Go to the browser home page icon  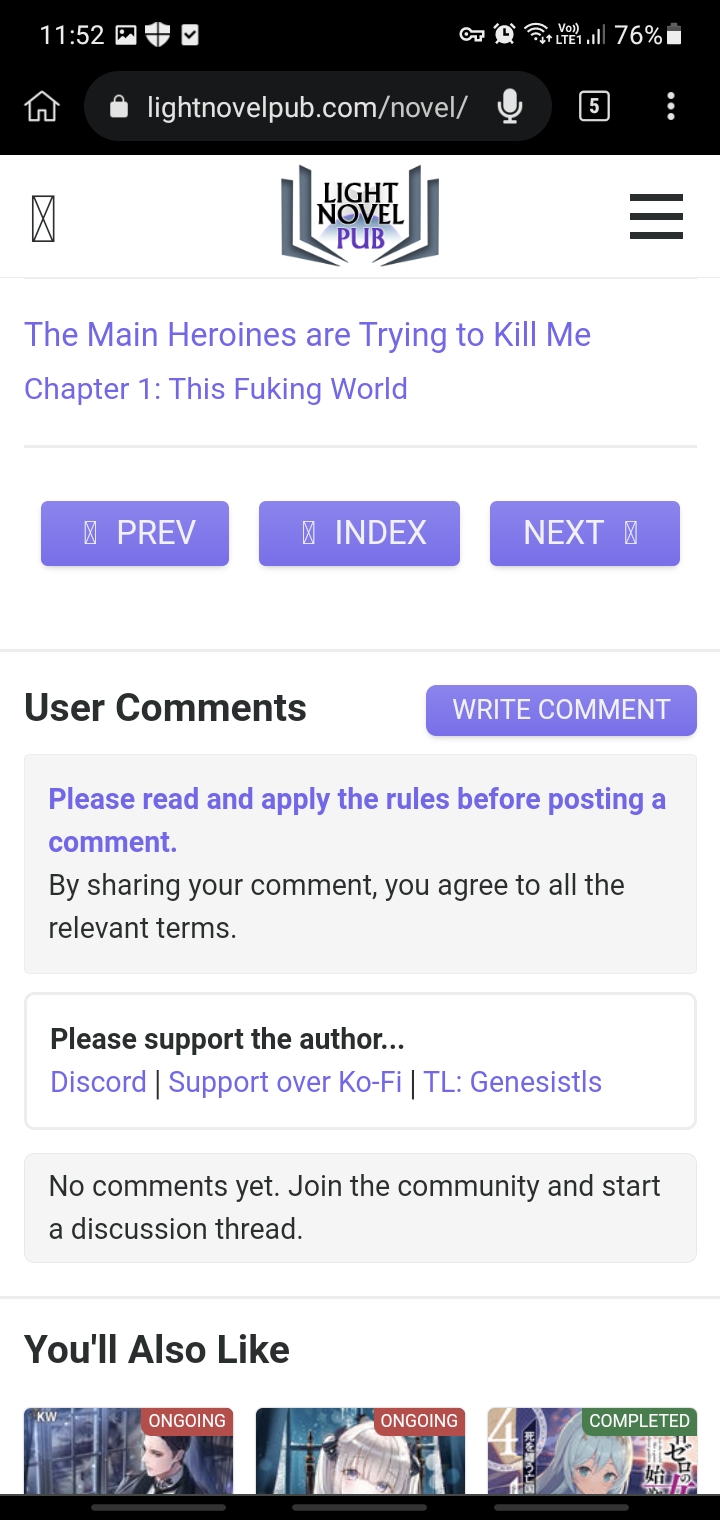(x=41, y=105)
